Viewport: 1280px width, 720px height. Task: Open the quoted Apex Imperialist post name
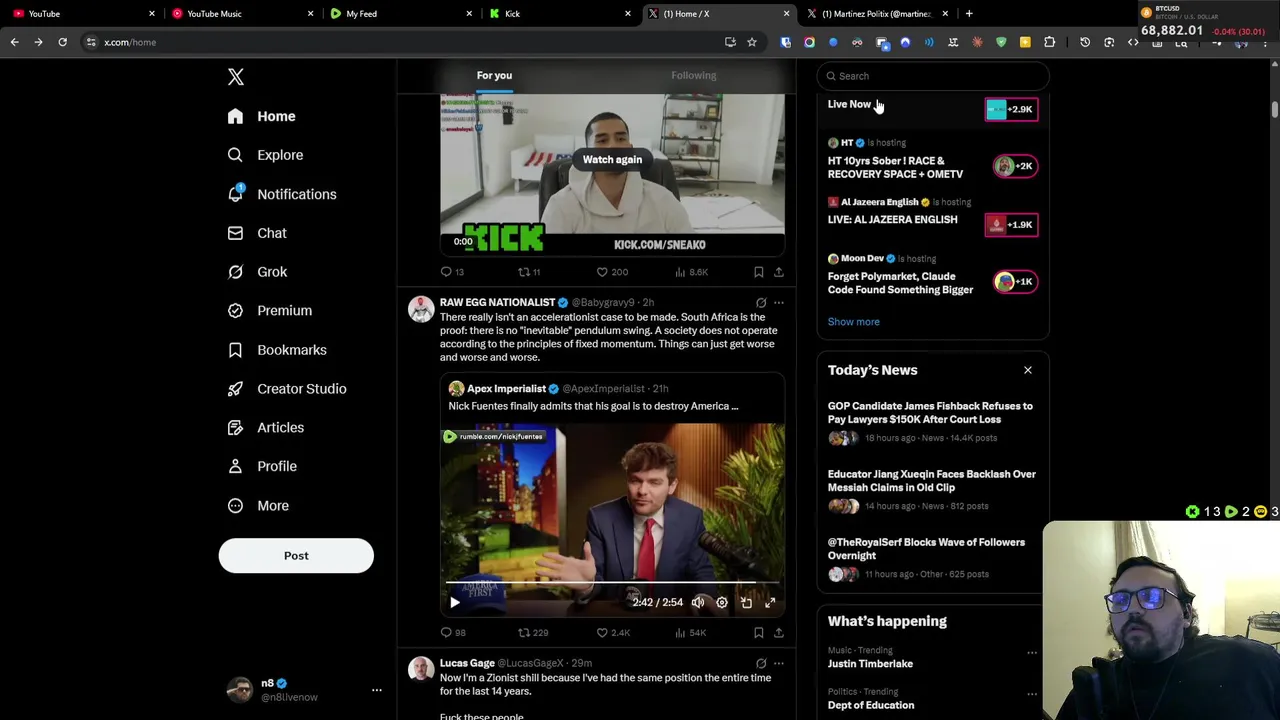pyautogui.click(x=506, y=388)
